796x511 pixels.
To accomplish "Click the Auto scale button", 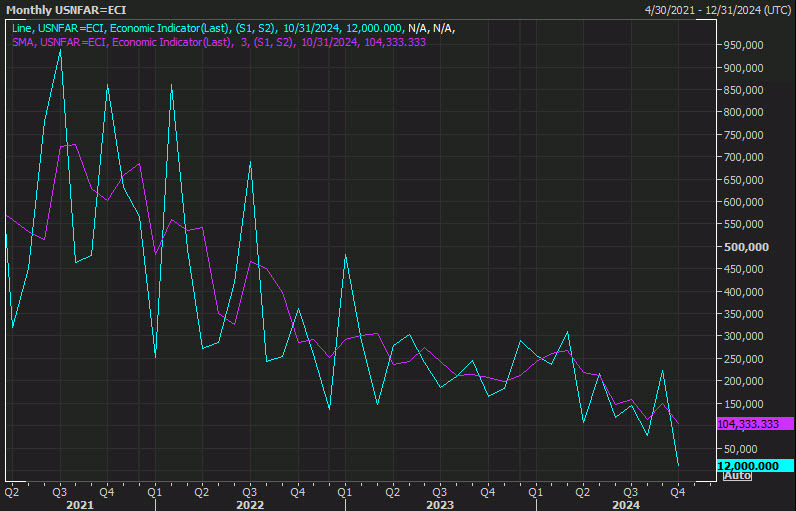I will [738, 475].
